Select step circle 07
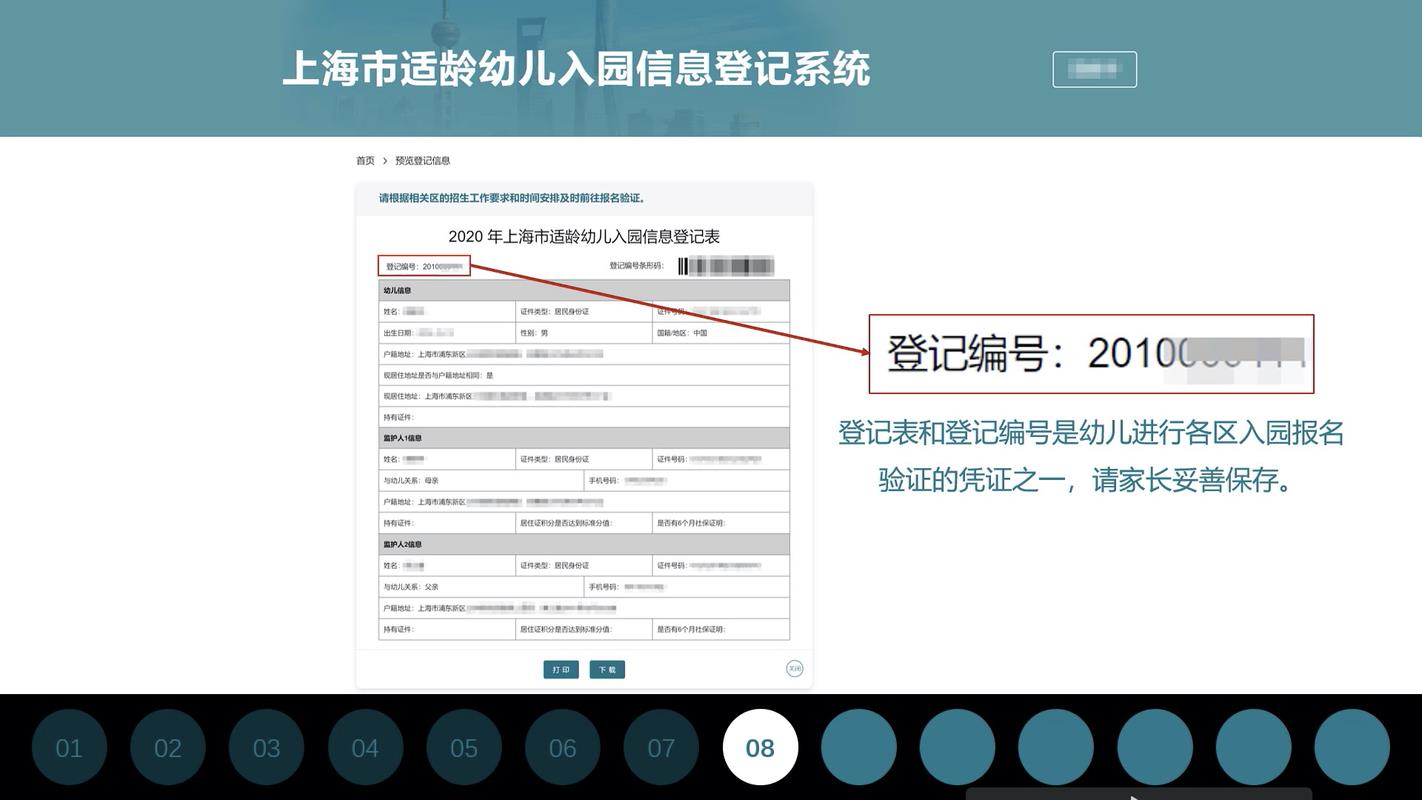Screen dimensions: 1422x800 point(661,746)
